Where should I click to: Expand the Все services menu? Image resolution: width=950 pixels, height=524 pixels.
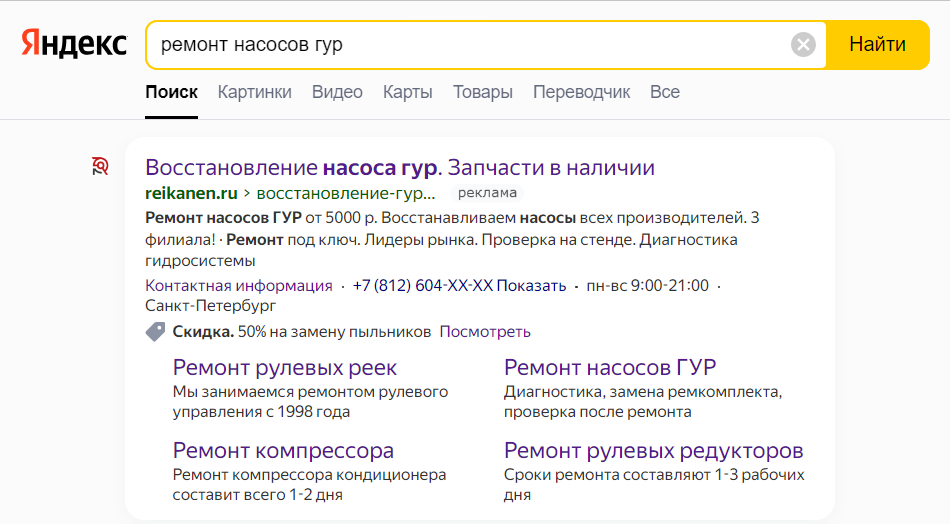pyautogui.click(x=665, y=92)
